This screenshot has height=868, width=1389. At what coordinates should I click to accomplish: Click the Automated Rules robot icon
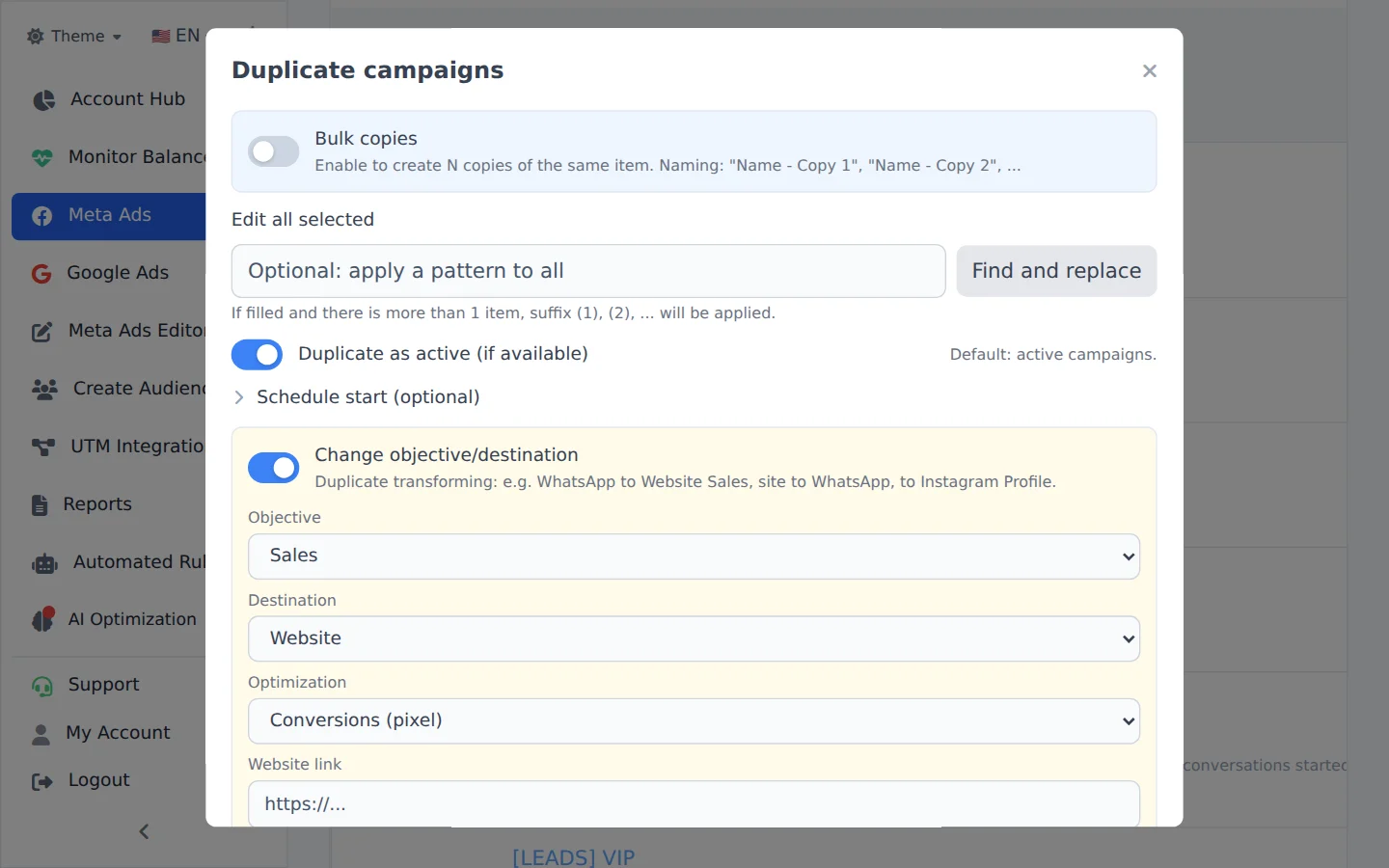tap(44, 563)
